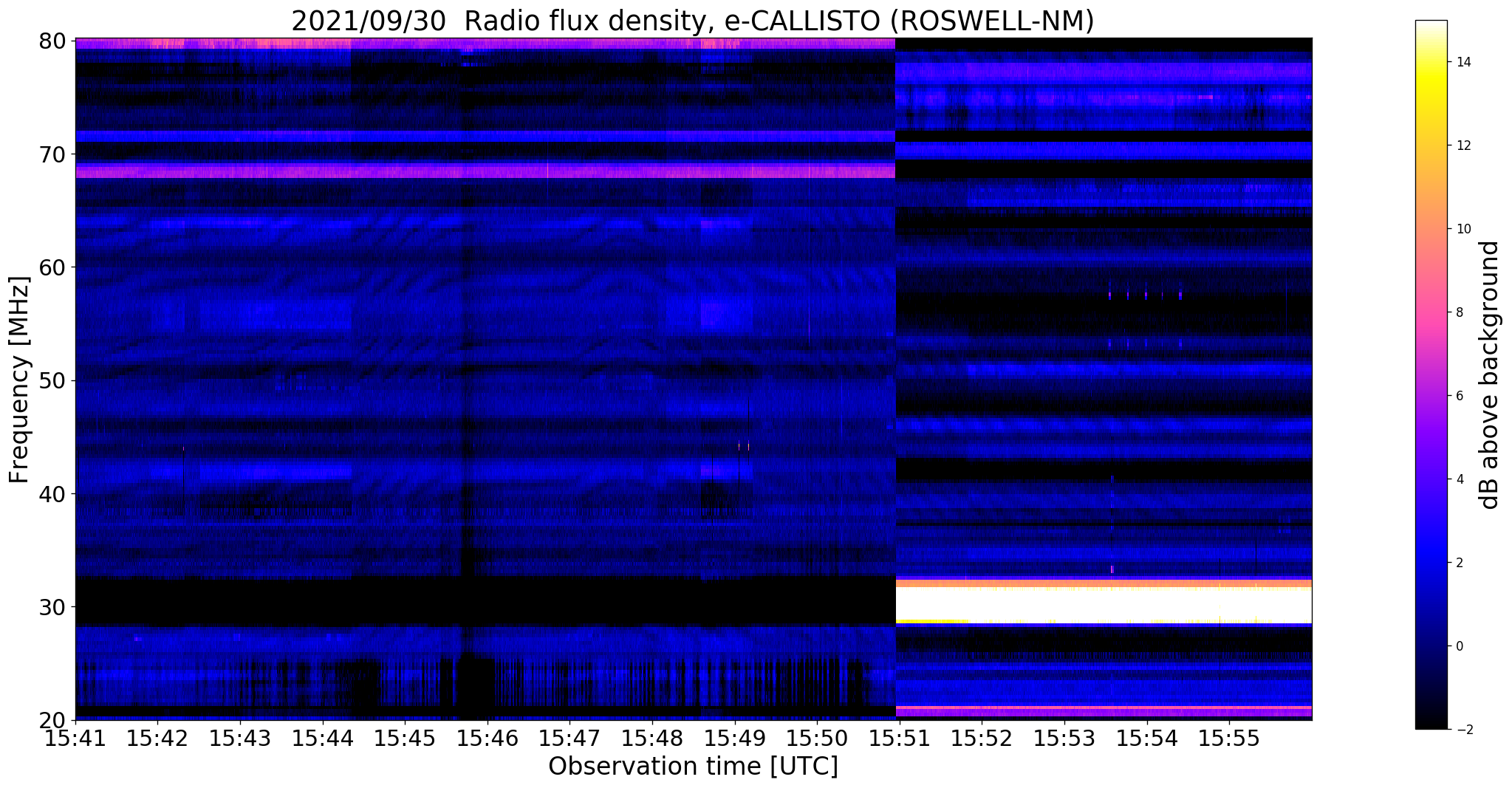Click the 15:53 time tick label
Image resolution: width=1512 pixels, height=788 pixels.
click(1064, 739)
